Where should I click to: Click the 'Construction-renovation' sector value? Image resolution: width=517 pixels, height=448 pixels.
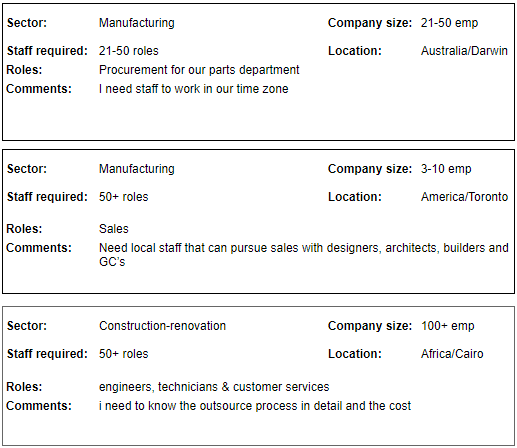coord(162,326)
